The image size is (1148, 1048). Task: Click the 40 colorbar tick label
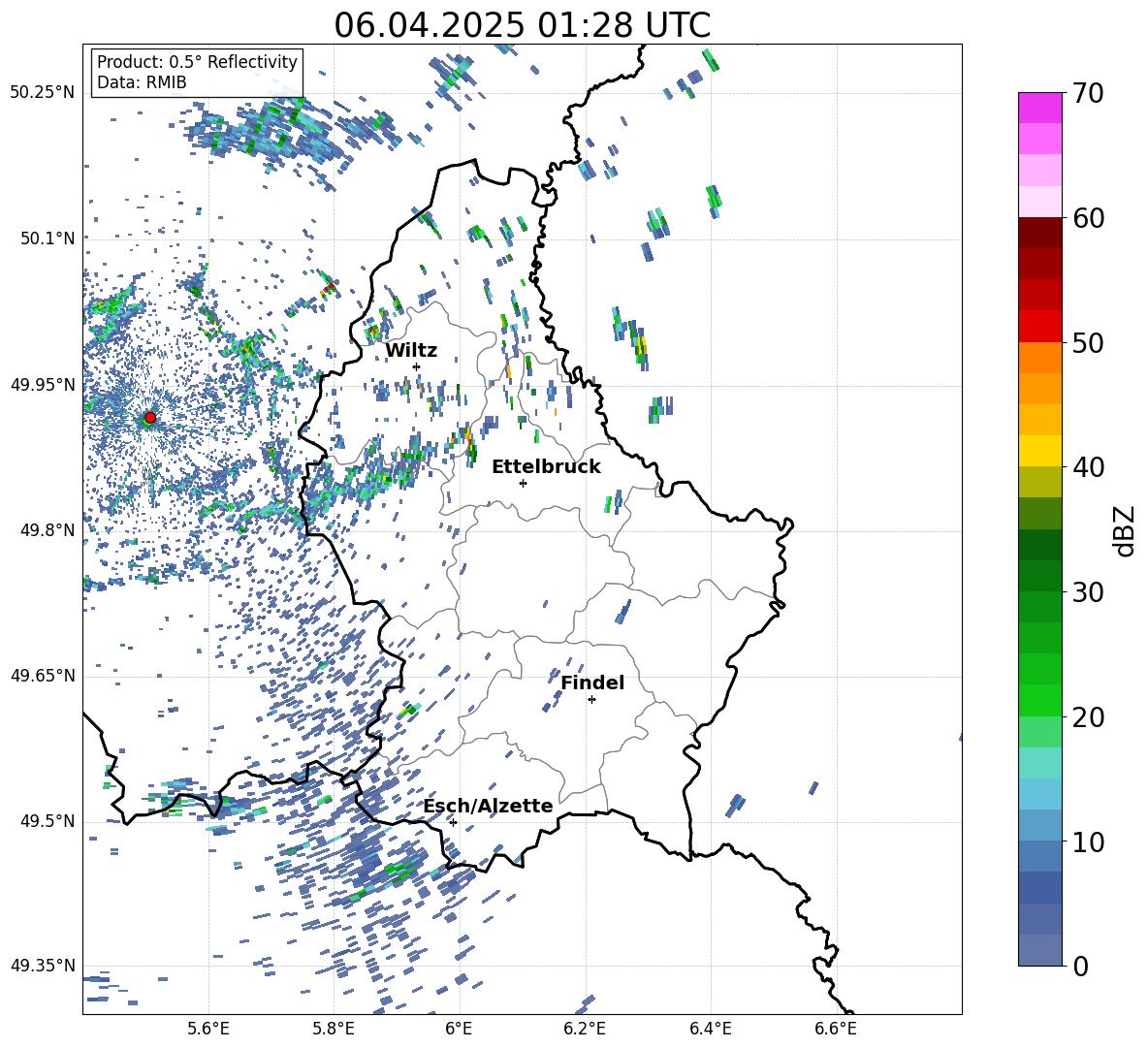(1087, 467)
